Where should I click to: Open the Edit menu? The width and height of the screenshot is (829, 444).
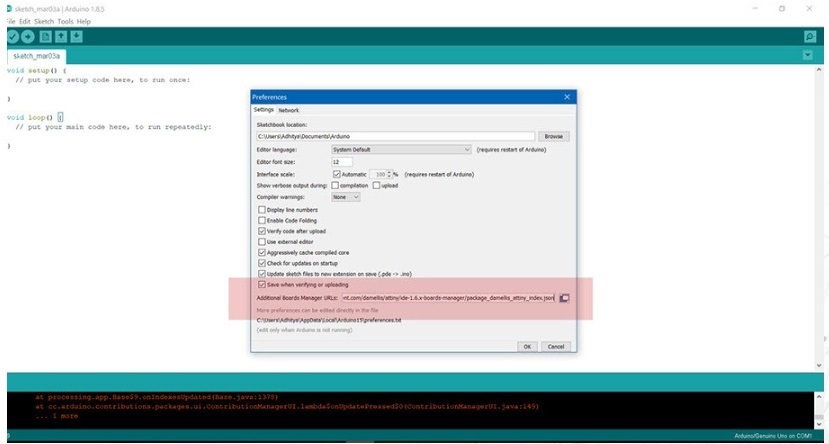(x=25, y=22)
